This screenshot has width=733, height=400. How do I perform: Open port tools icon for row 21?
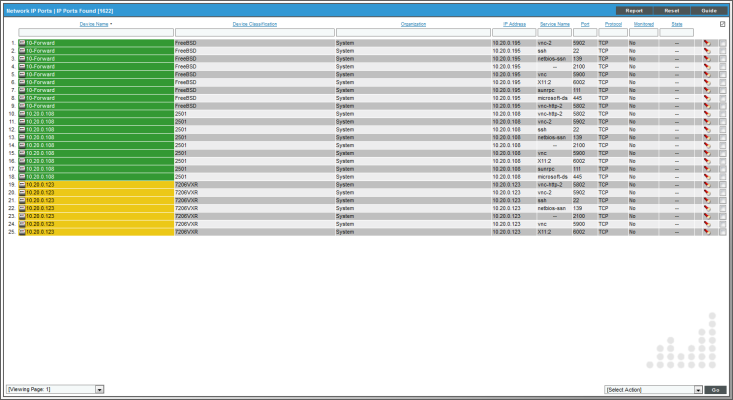click(707, 200)
